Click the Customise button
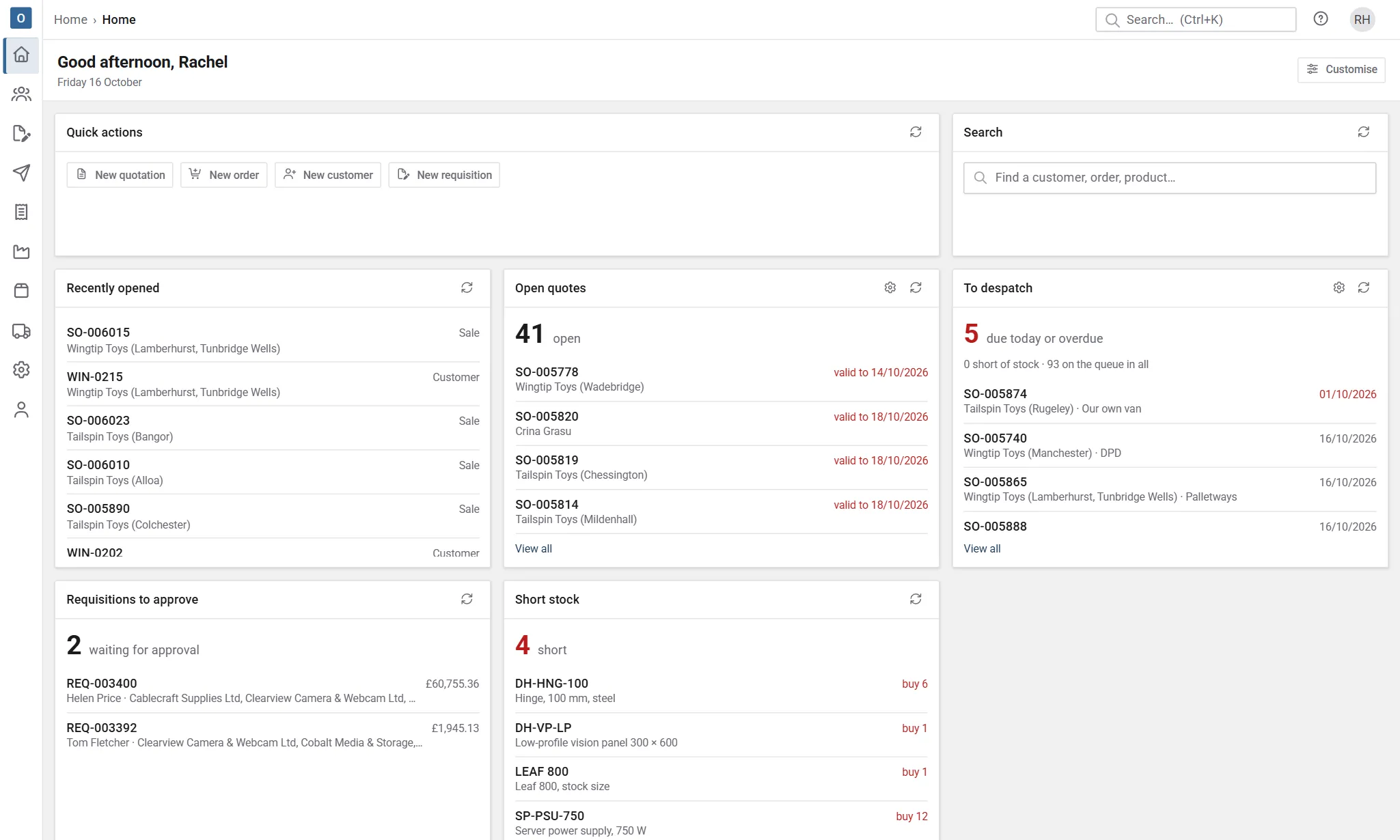The image size is (1400, 840). tap(1341, 70)
